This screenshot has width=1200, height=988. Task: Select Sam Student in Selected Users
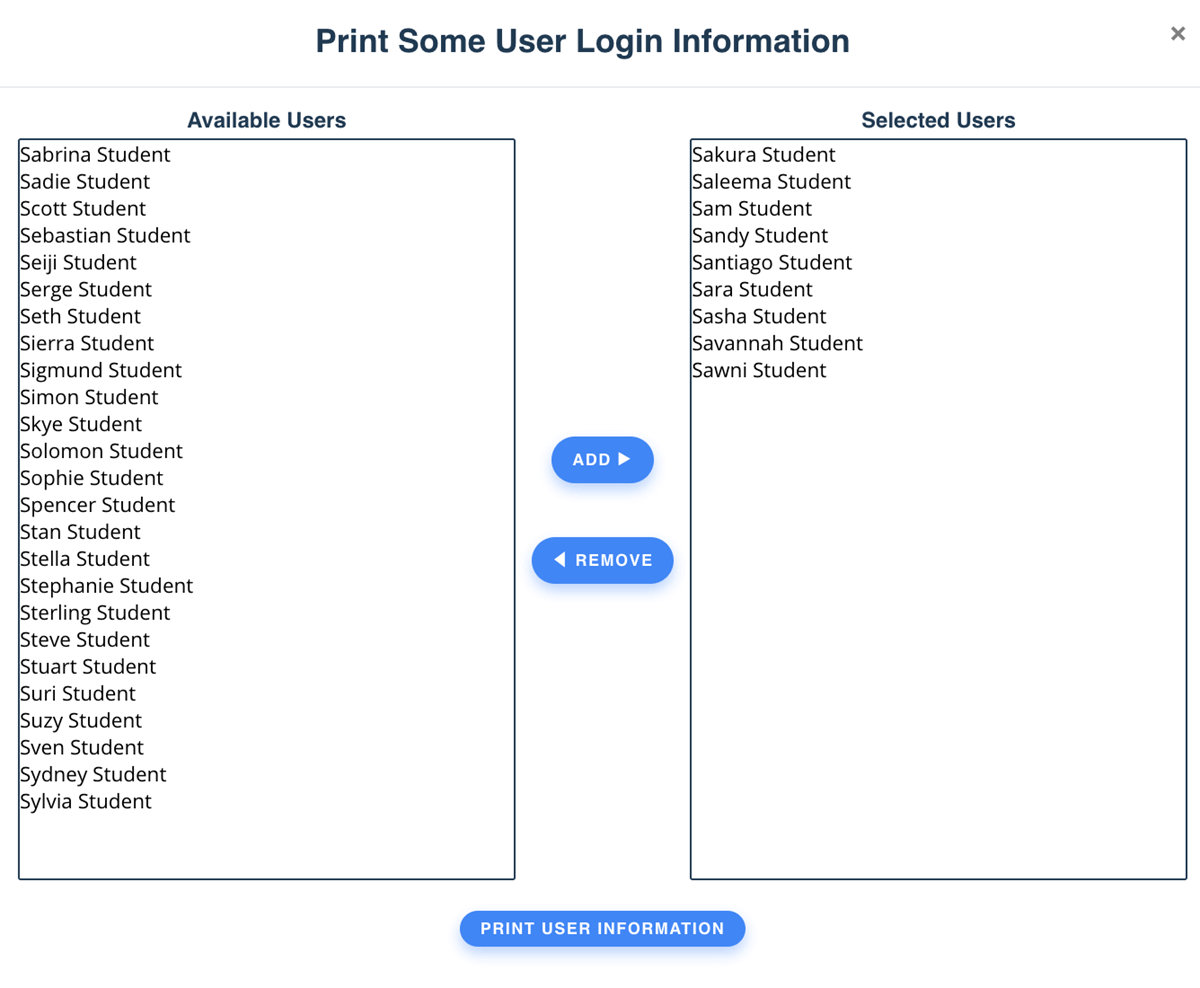pos(938,209)
